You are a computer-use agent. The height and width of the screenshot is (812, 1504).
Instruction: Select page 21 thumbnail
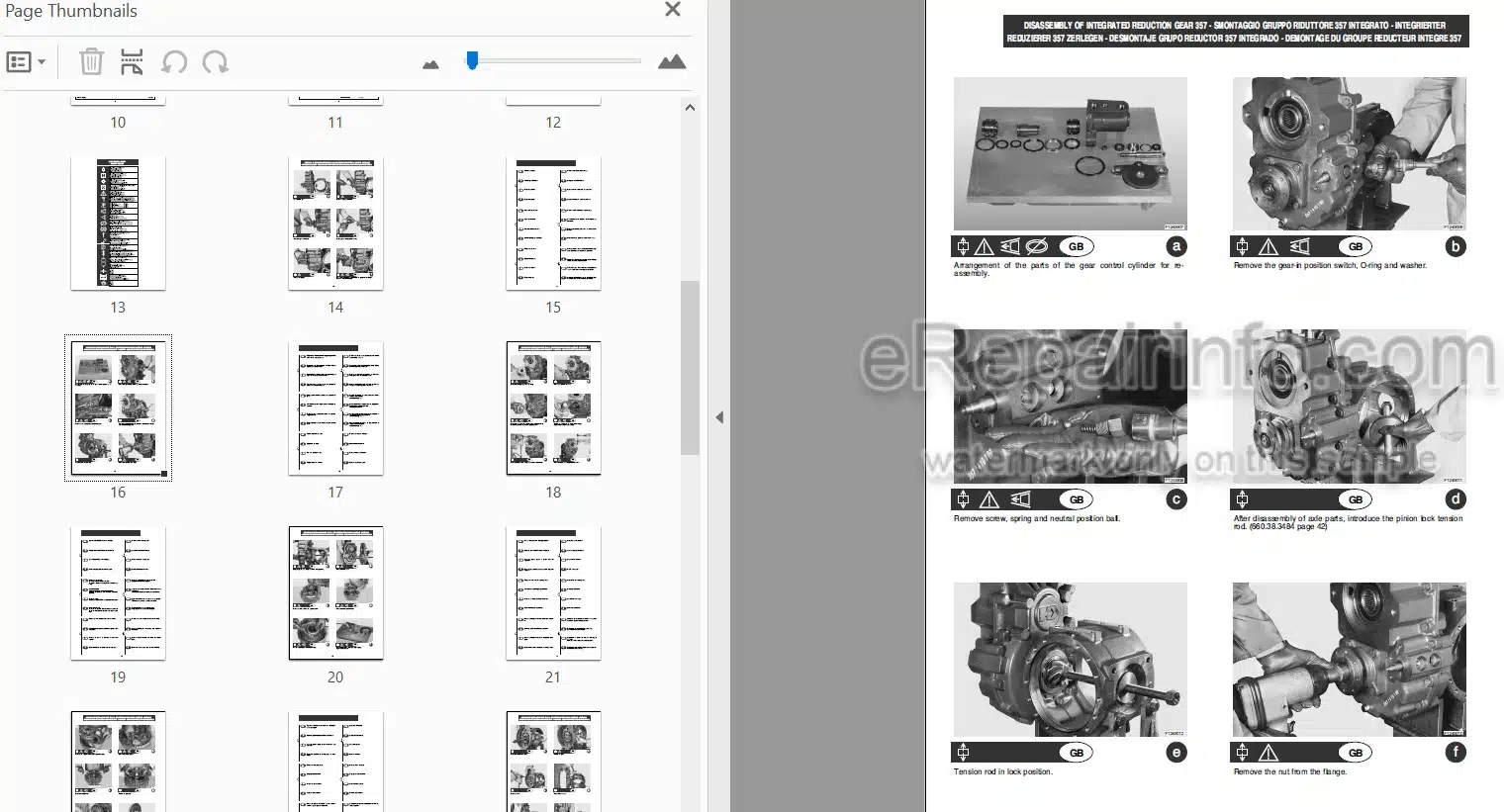click(x=553, y=593)
